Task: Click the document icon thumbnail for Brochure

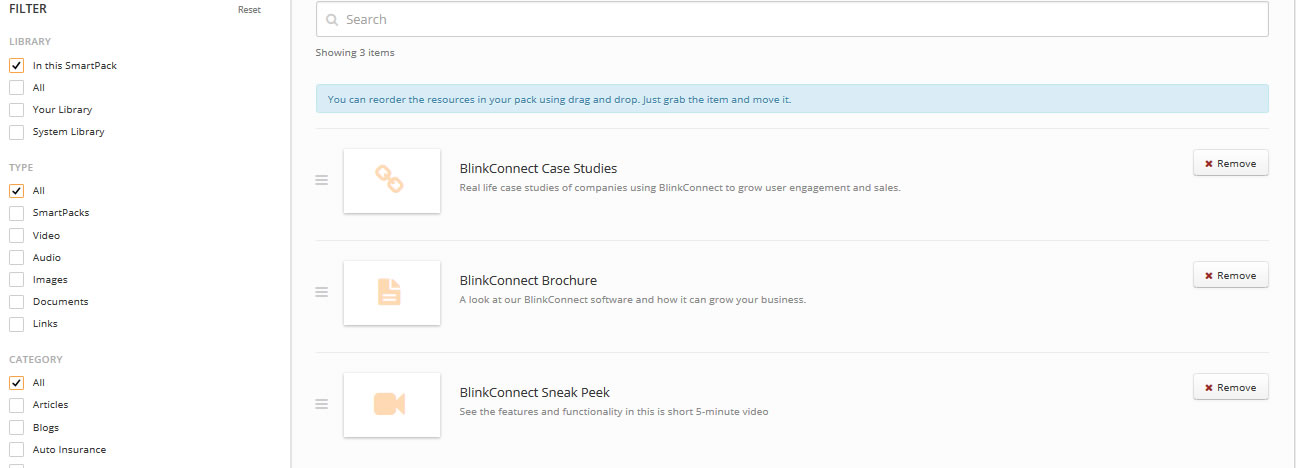Action: tap(390, 292)
